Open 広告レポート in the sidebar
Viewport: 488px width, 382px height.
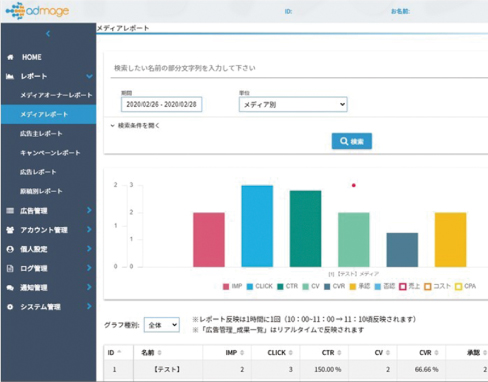38,172
